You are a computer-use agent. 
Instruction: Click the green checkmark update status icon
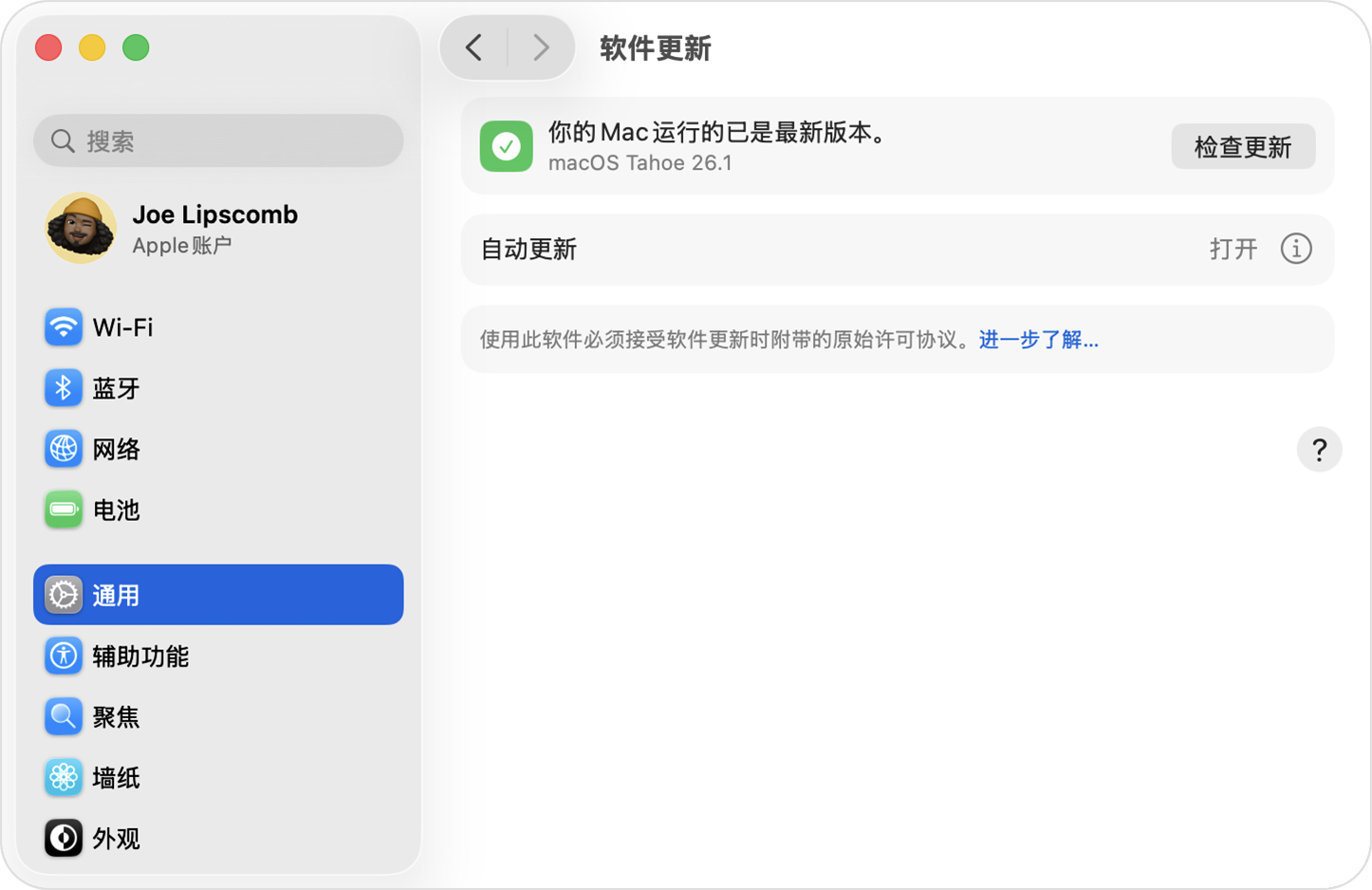(506, 146)
